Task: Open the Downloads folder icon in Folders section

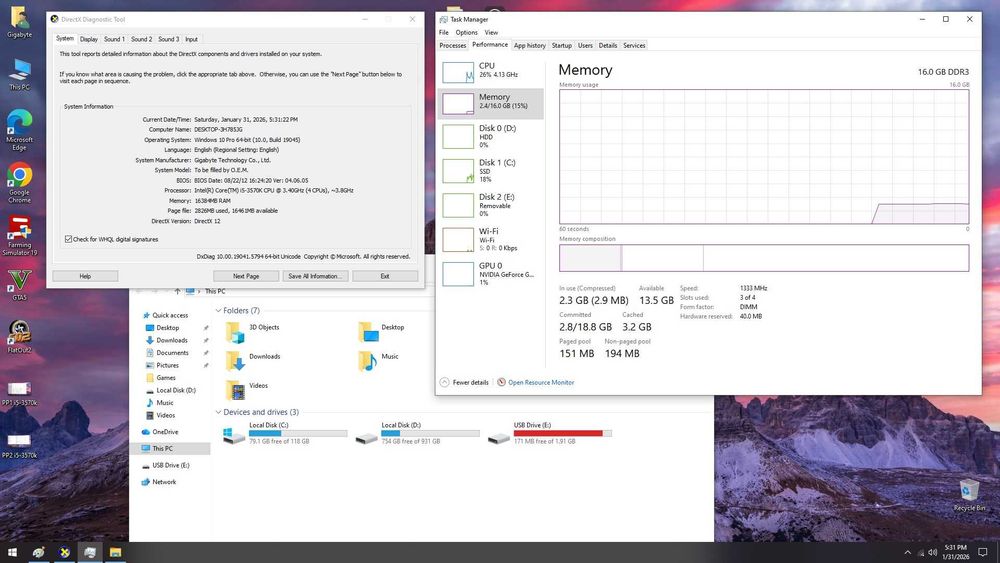Action: coord(235,361)
